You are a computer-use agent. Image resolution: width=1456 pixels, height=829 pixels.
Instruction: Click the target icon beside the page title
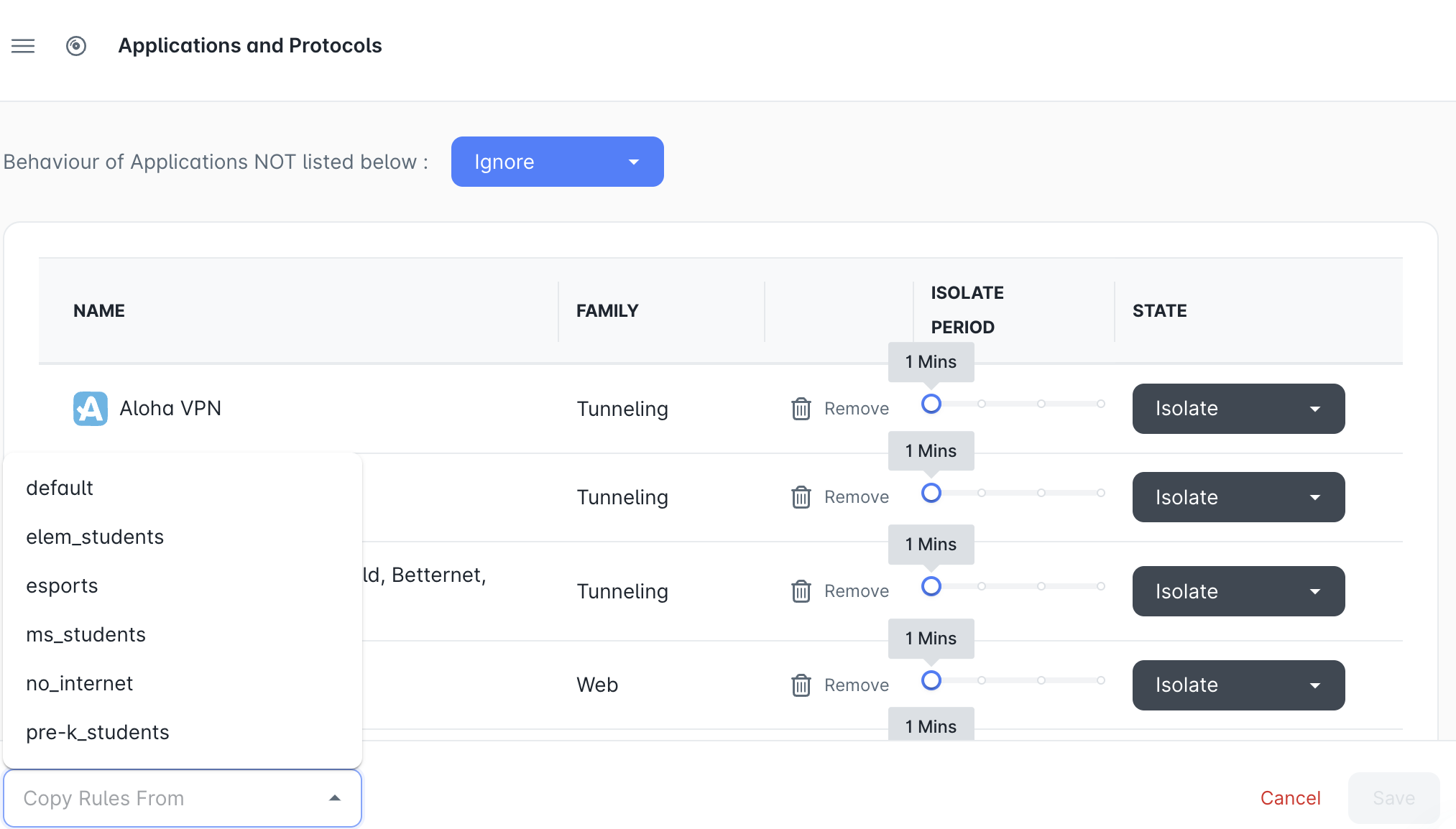coord(76,46)
